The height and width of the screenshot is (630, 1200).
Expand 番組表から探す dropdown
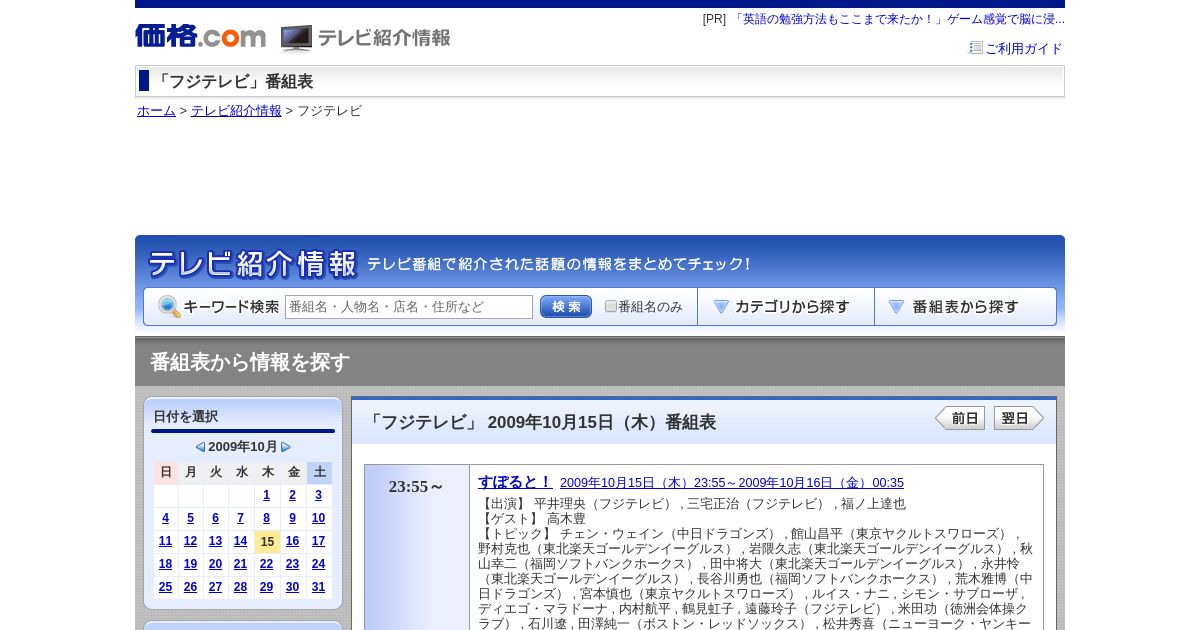point(965,307)
